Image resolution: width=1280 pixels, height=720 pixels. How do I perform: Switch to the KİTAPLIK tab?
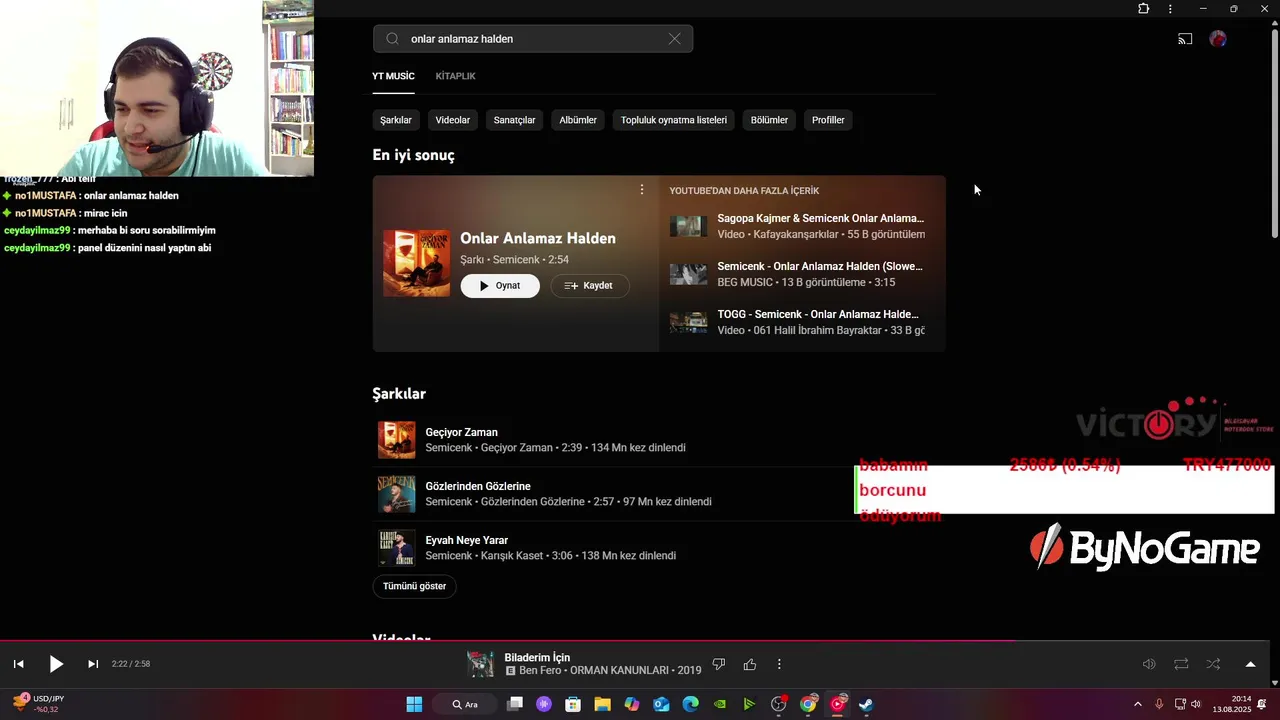click(x=455, y=76)
